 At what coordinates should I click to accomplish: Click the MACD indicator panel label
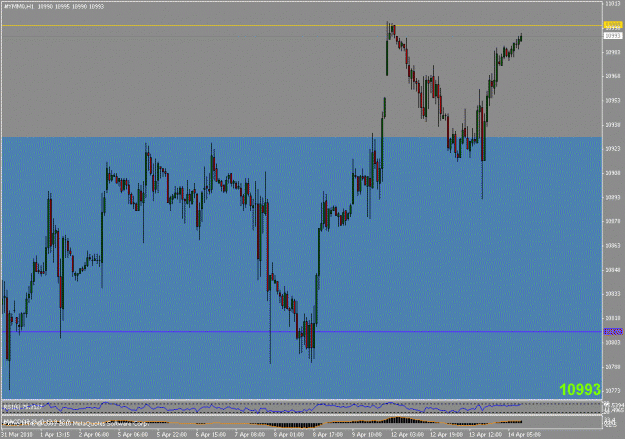(x=37, y=421)
